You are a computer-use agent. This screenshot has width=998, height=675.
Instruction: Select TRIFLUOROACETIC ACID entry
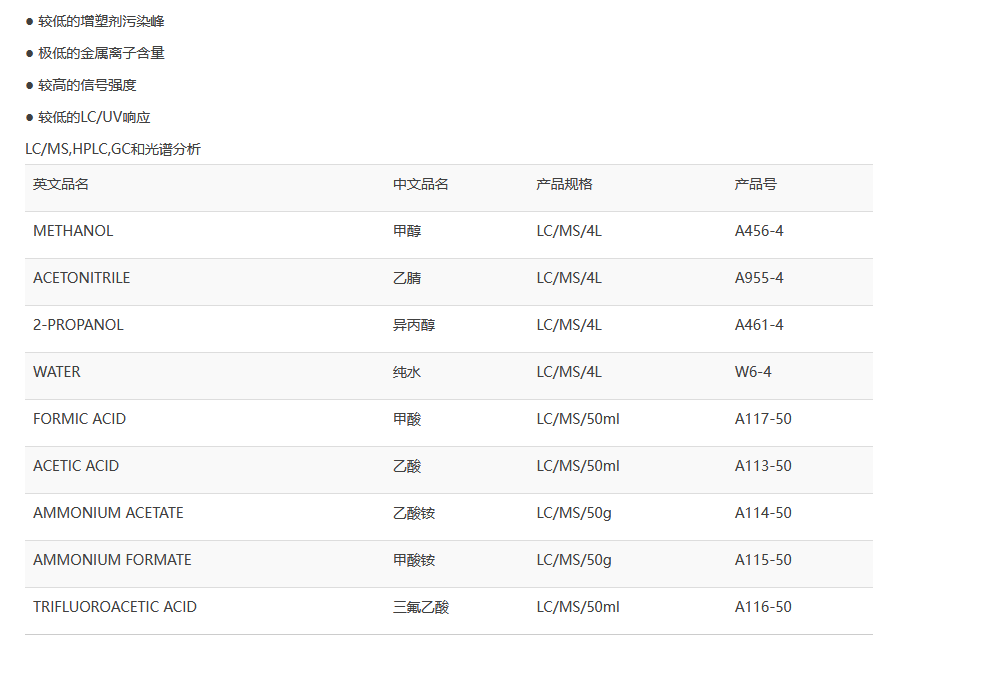(115, 608)
